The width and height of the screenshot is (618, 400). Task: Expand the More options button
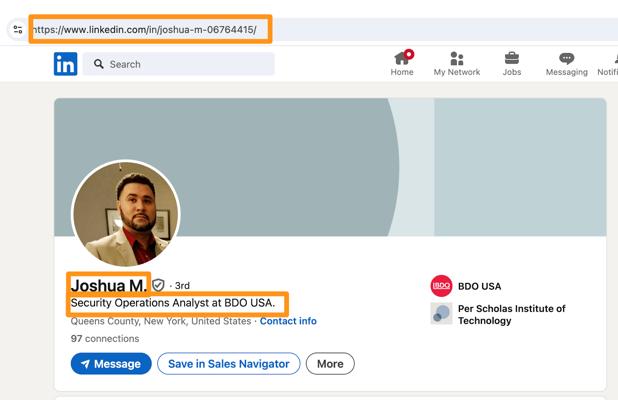click(x=330, y=364)
